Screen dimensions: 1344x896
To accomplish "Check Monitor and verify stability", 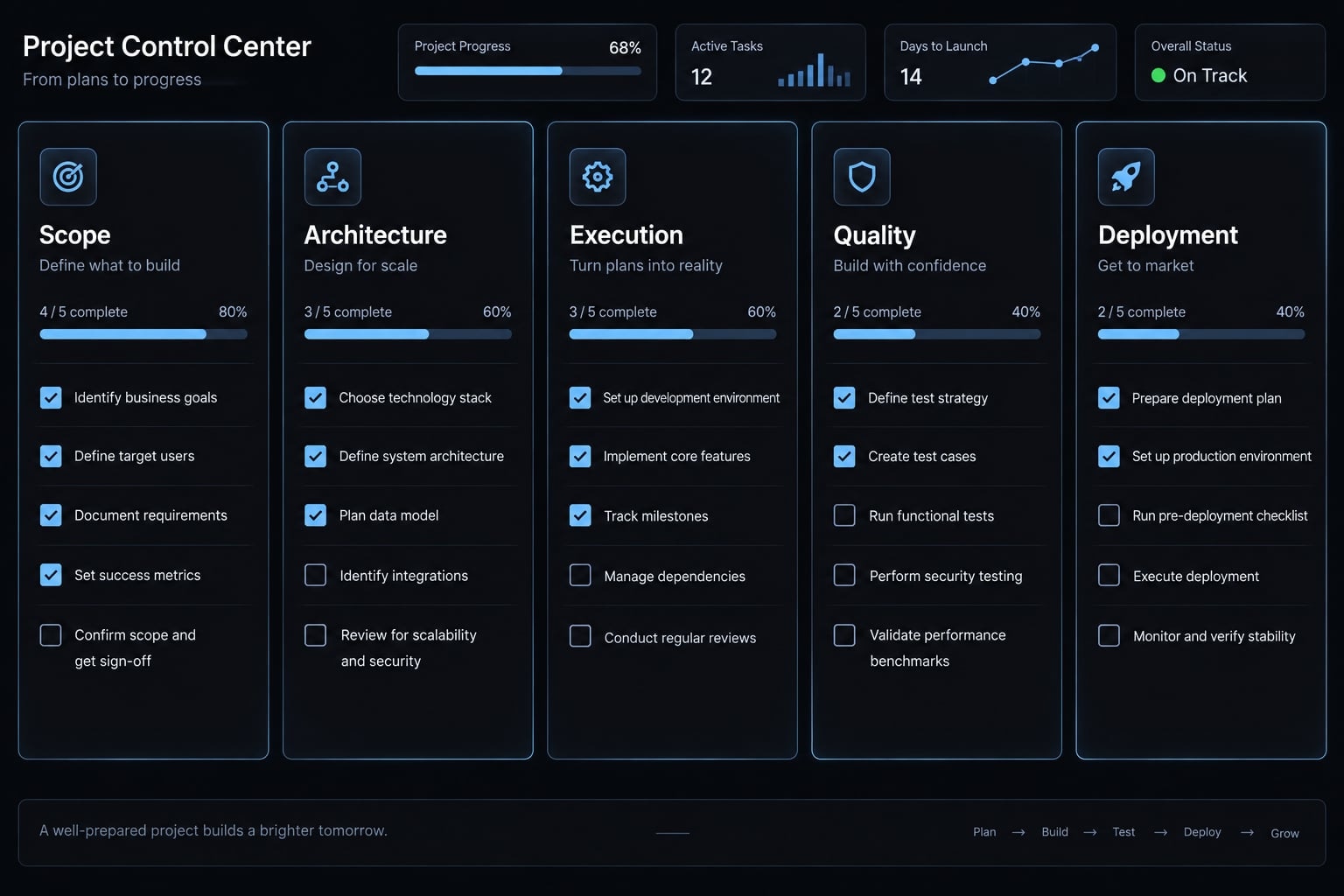I will (1109, 635).
